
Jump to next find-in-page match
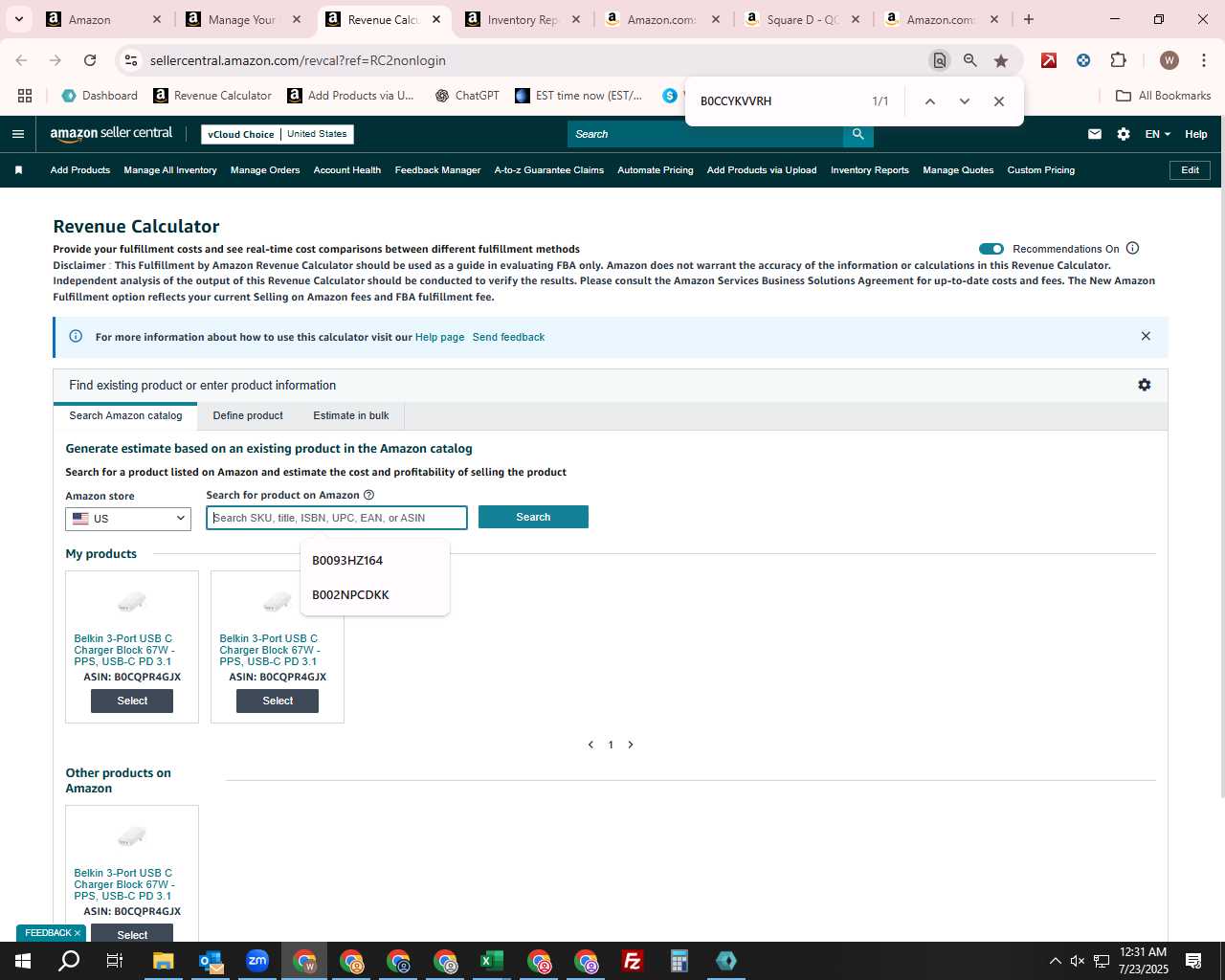tap(965, 101)
